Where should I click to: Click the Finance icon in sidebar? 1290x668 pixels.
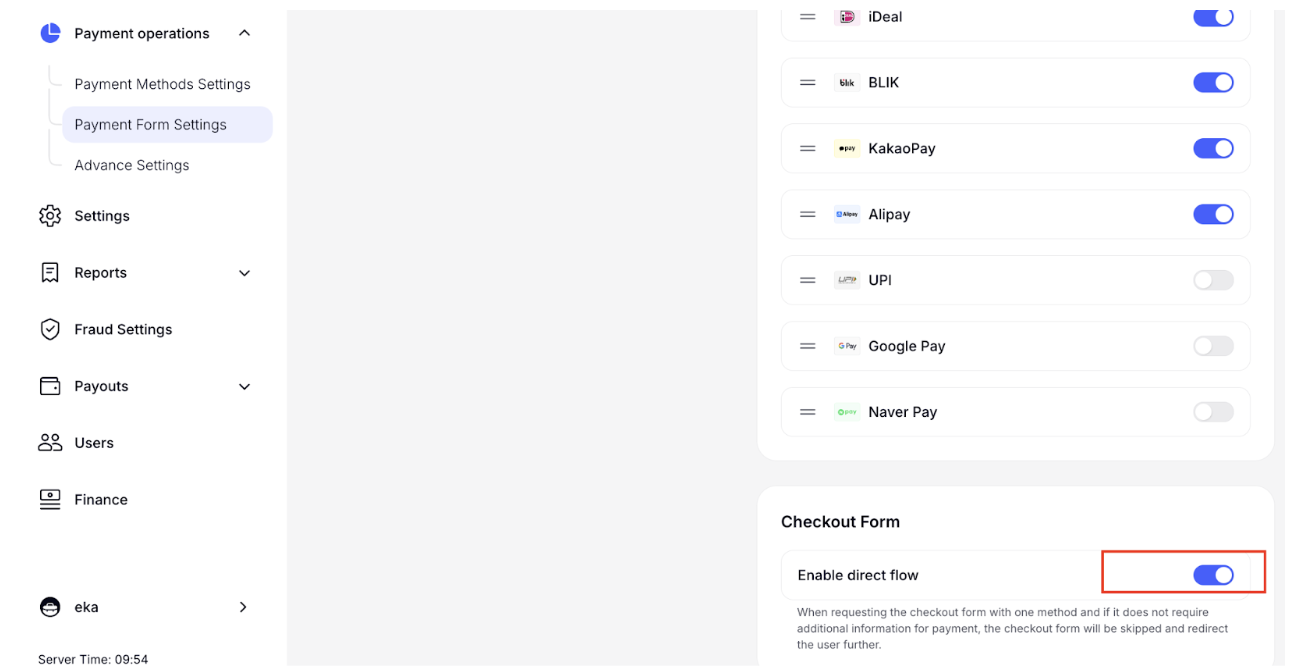[x=50, y=499]
